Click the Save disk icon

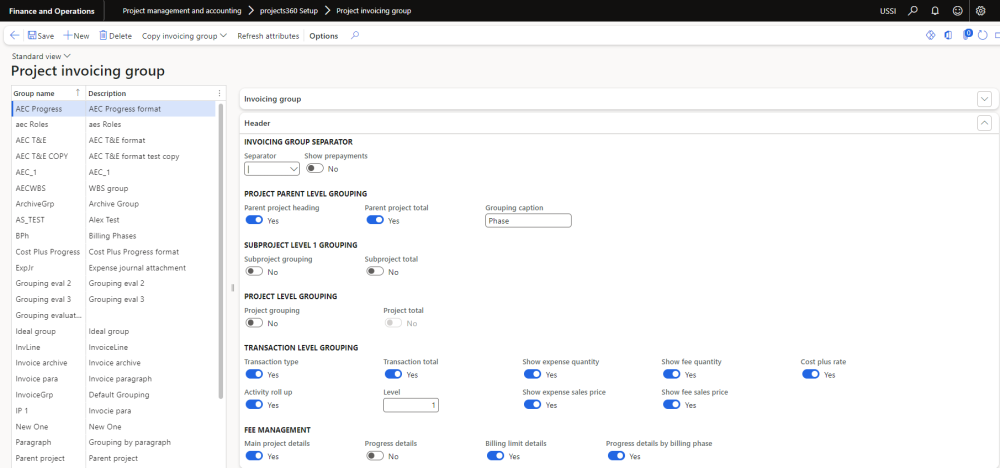tap(32, 36)
